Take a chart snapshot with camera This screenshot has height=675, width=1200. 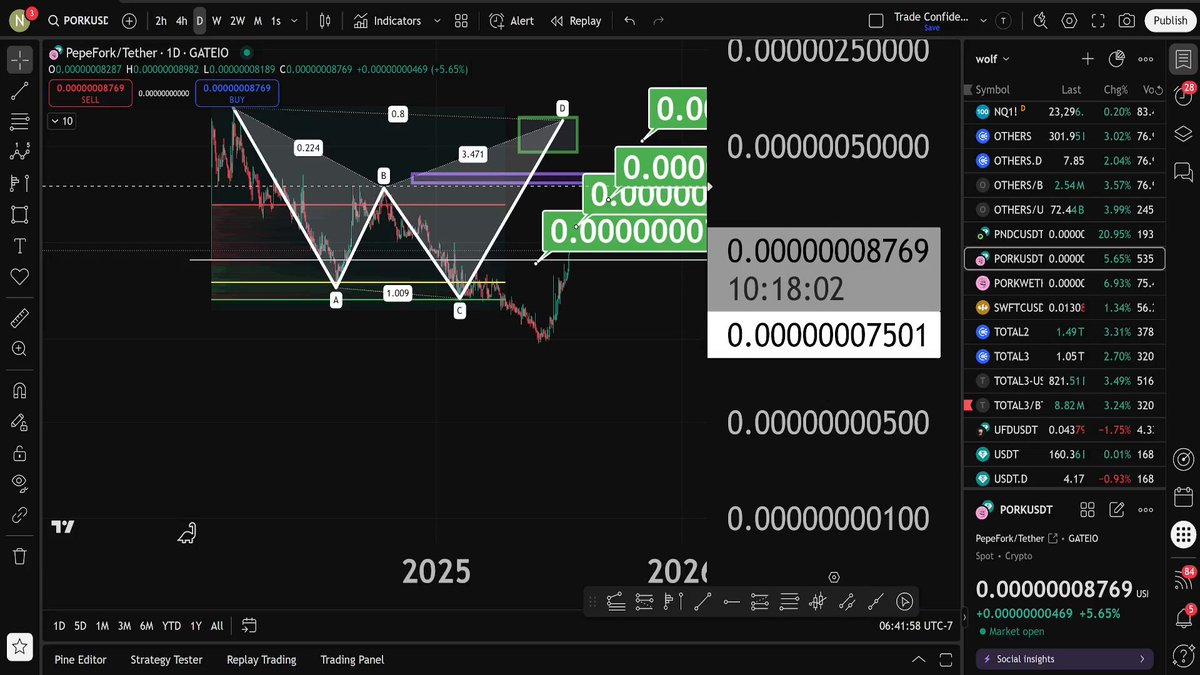pos(1127,20)
